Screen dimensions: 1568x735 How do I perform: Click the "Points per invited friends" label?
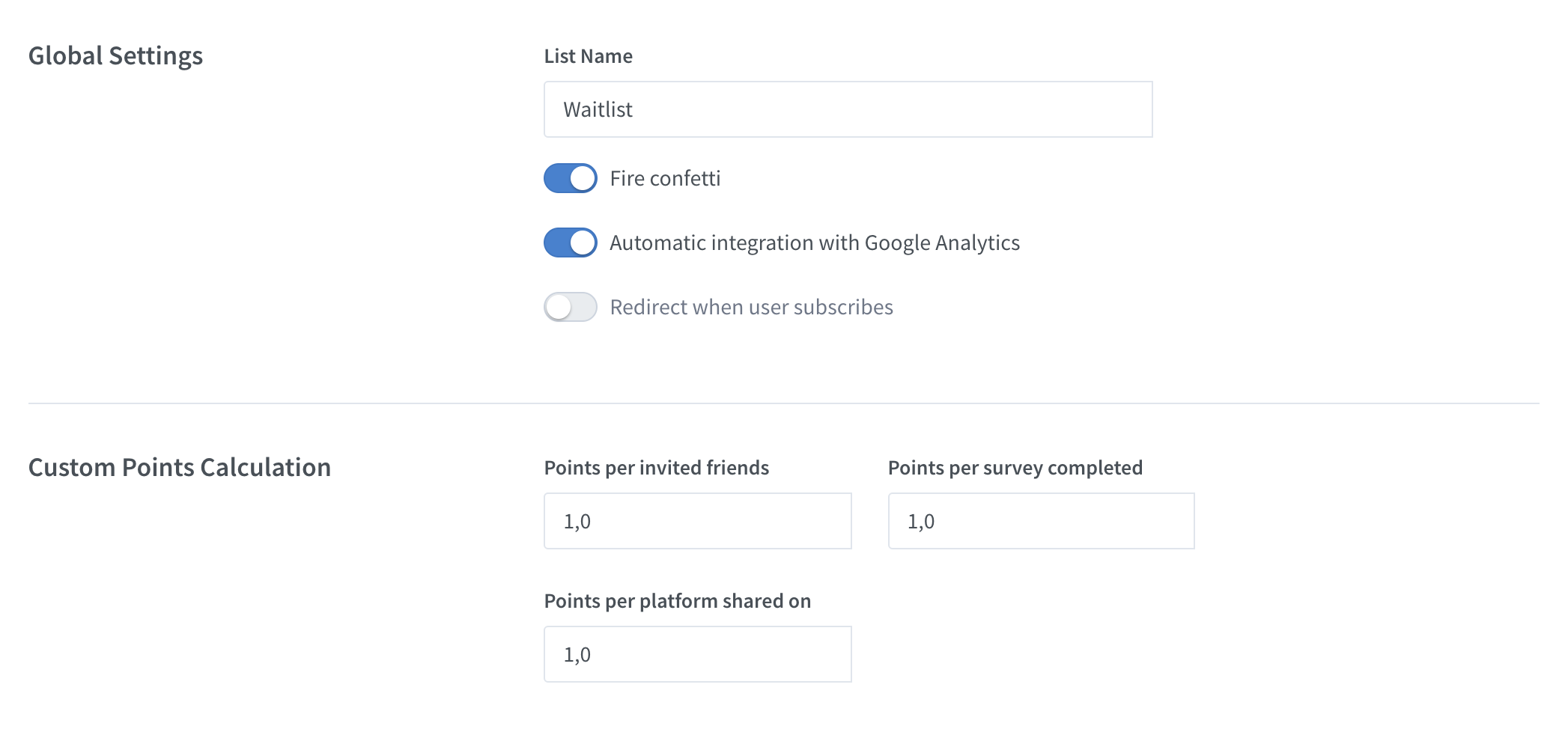point(657,468)
